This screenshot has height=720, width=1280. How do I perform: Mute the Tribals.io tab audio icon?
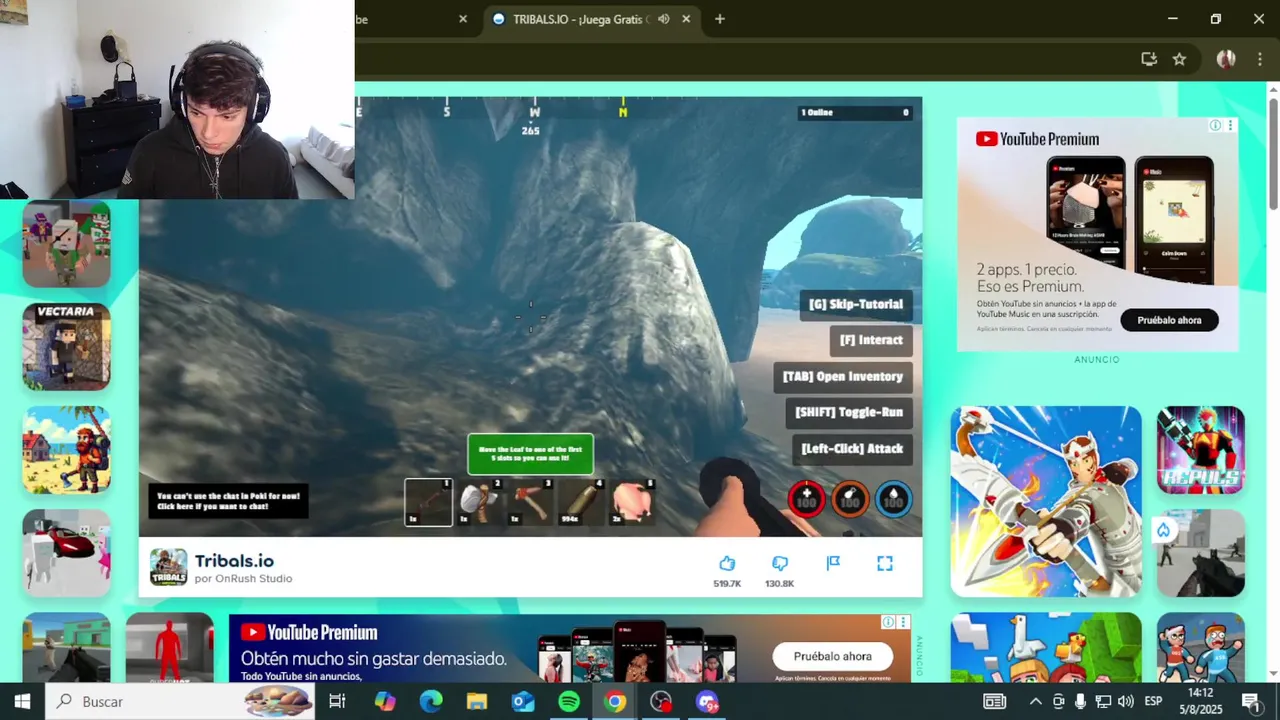664,19
